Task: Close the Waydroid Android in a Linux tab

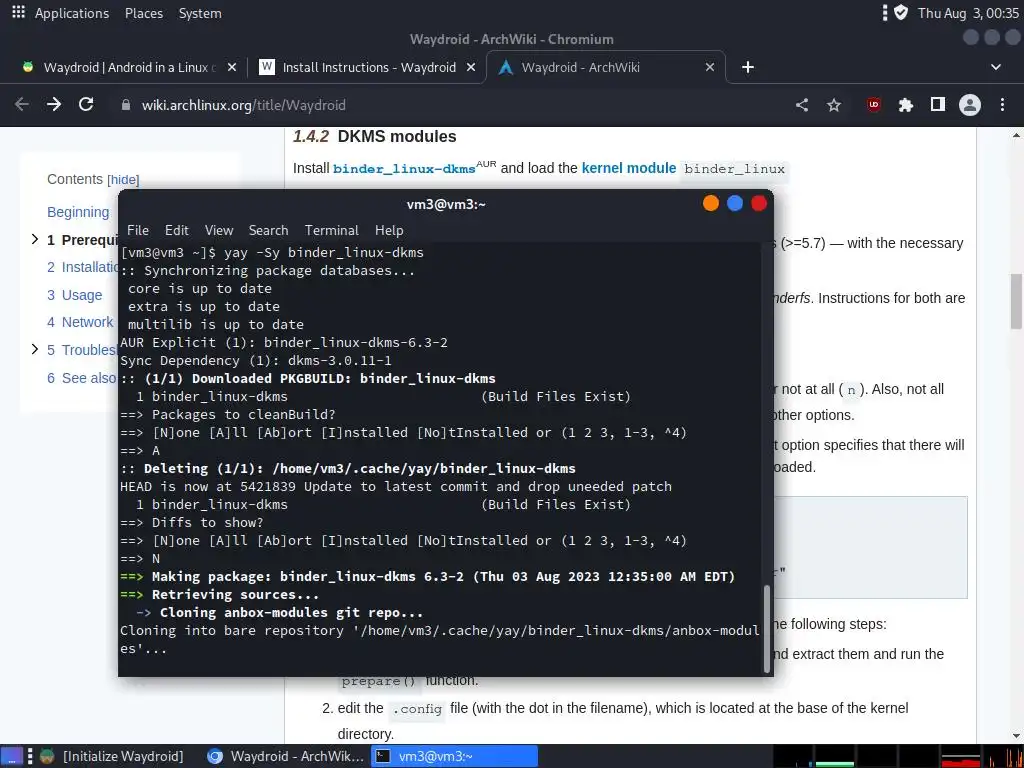Action: [232, 67]
